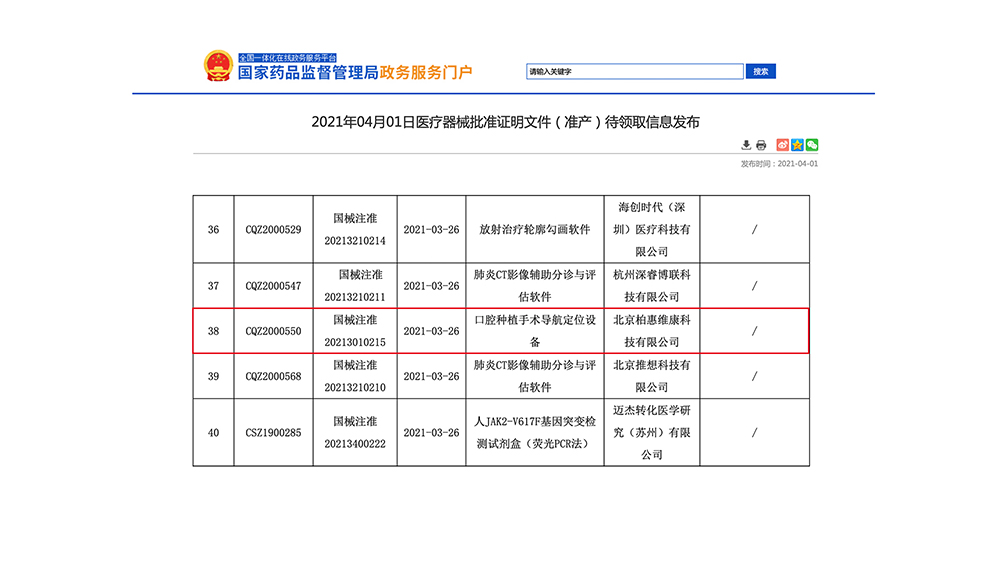Focus the 请输入关键字 search input field
The width and height of the screenshot is (1000, 563).
(x=635, y=71)
